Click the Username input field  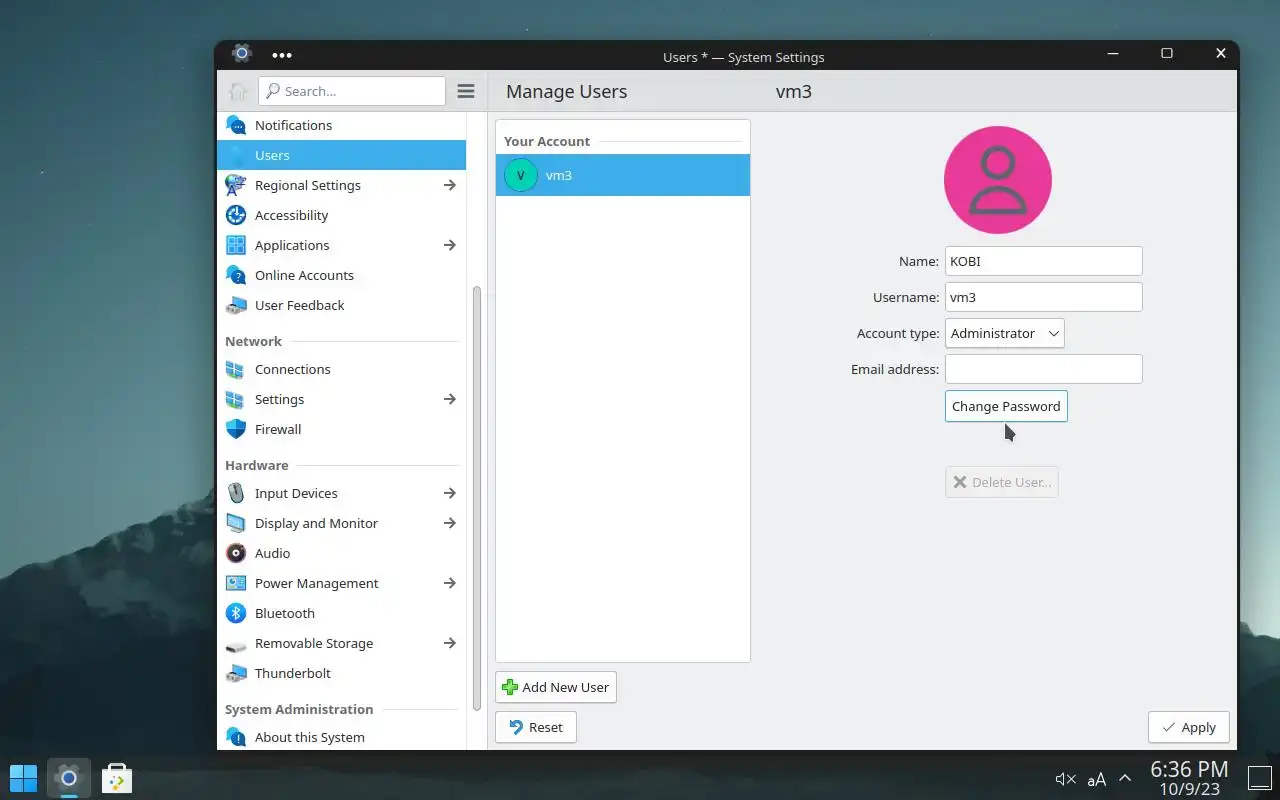pyautogui.click(x=1043, y=297)
